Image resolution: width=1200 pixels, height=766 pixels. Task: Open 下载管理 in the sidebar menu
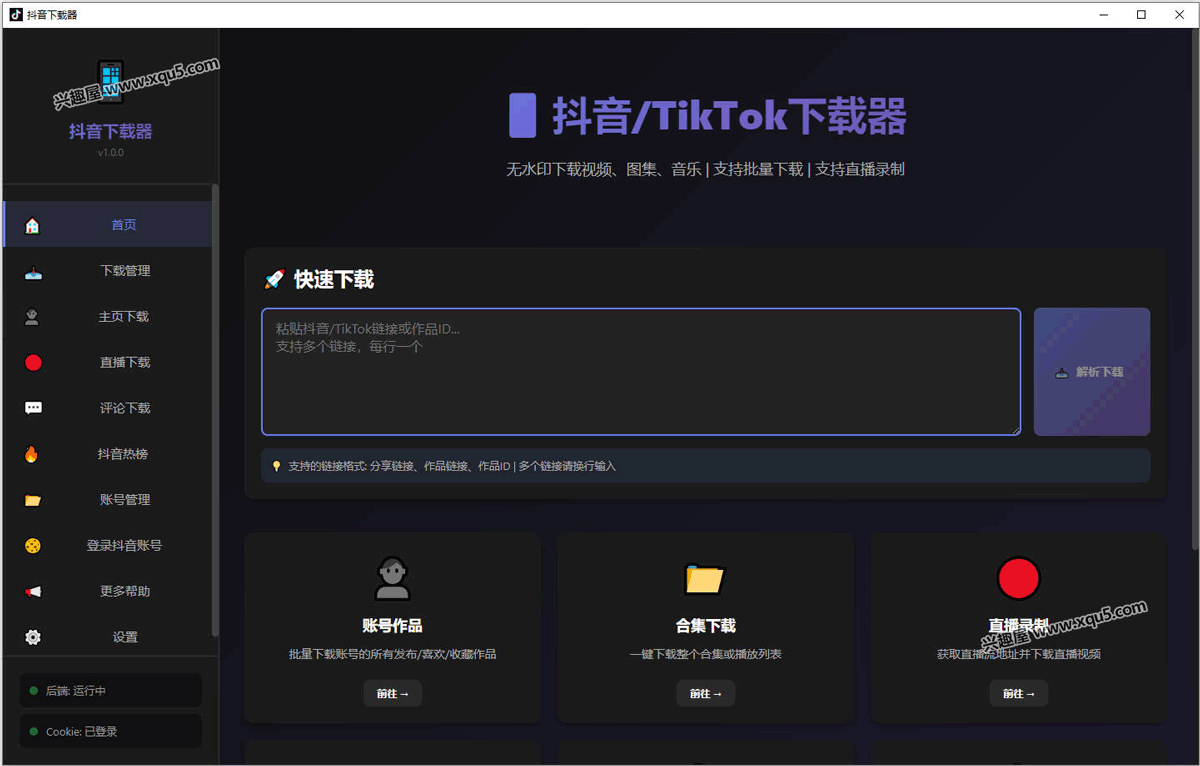click(x=125, y=271)
